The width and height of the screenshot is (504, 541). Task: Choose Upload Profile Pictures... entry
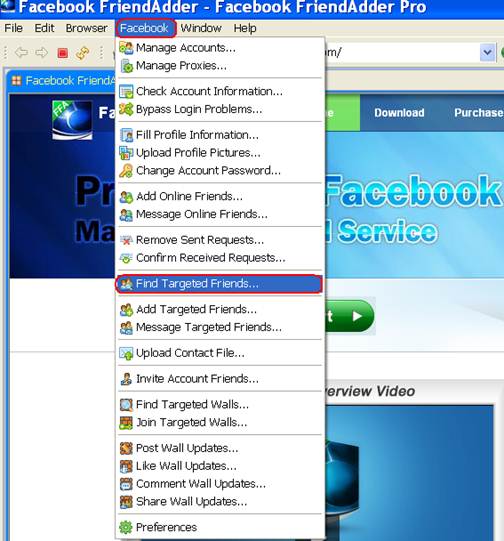220,153
